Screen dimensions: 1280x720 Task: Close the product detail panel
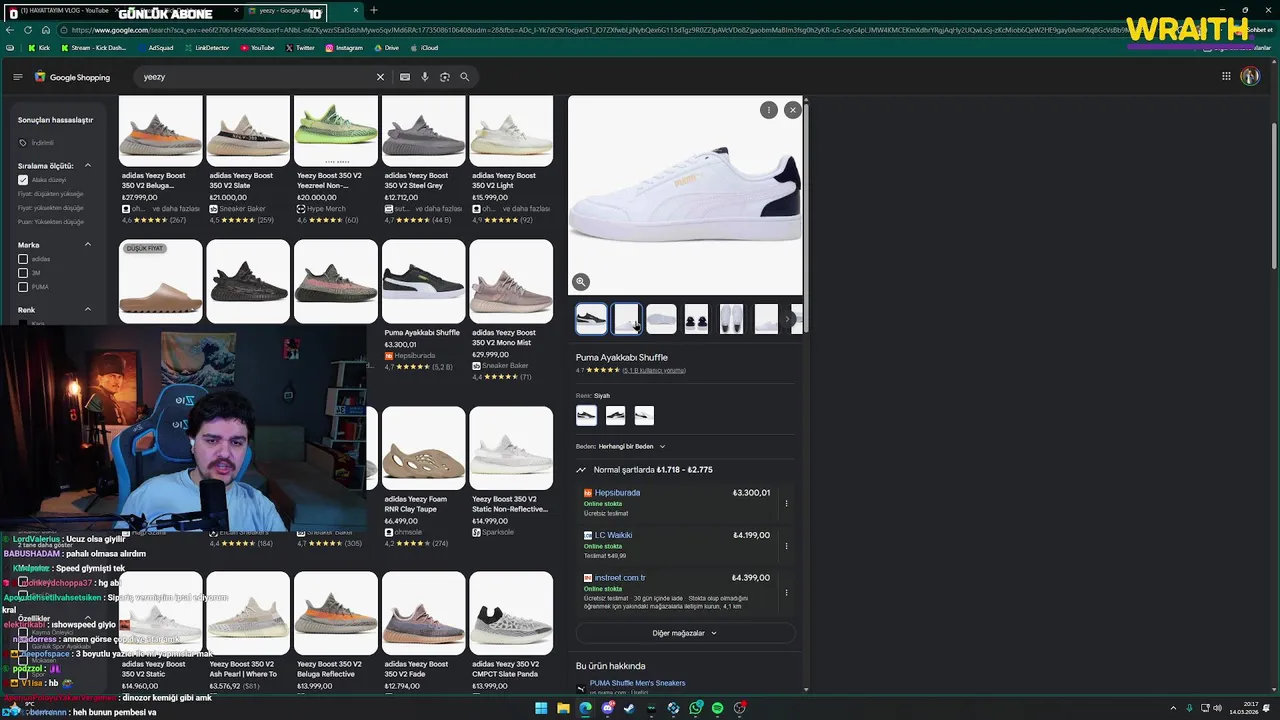(793, 110)
